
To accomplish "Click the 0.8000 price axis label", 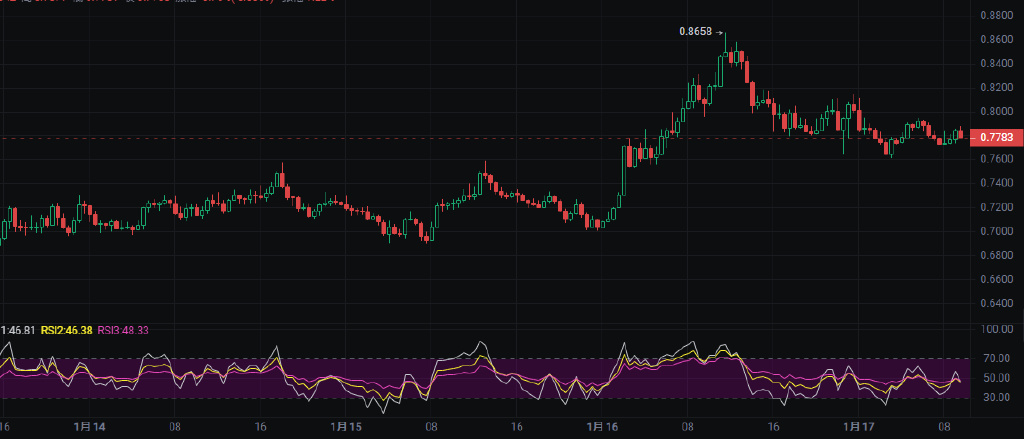I will (x=995, y=112).
